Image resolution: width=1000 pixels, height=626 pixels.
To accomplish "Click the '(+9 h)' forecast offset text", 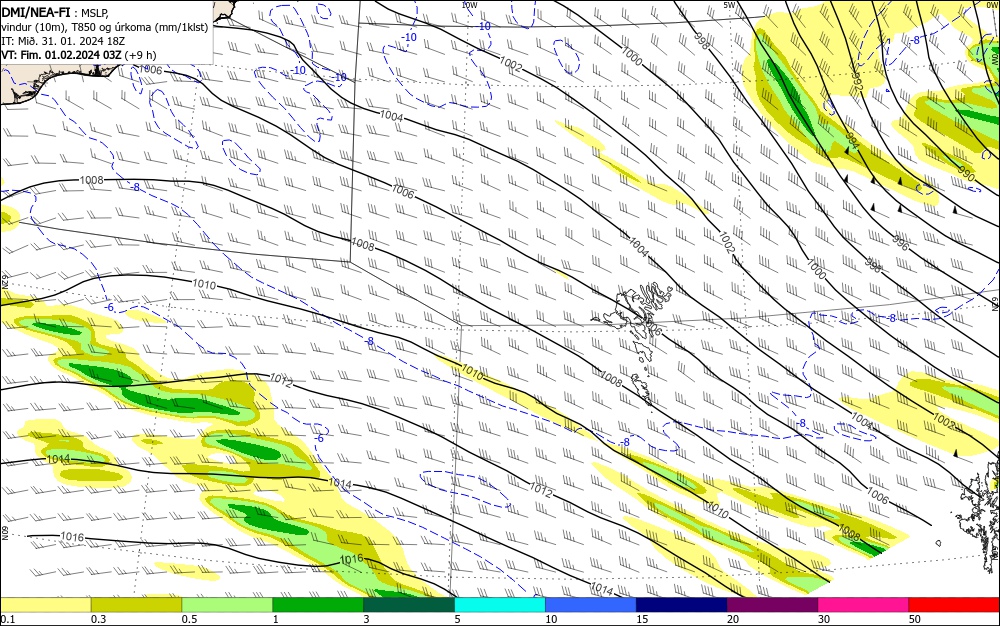I will pyautogui.click(x=140, y=55).
